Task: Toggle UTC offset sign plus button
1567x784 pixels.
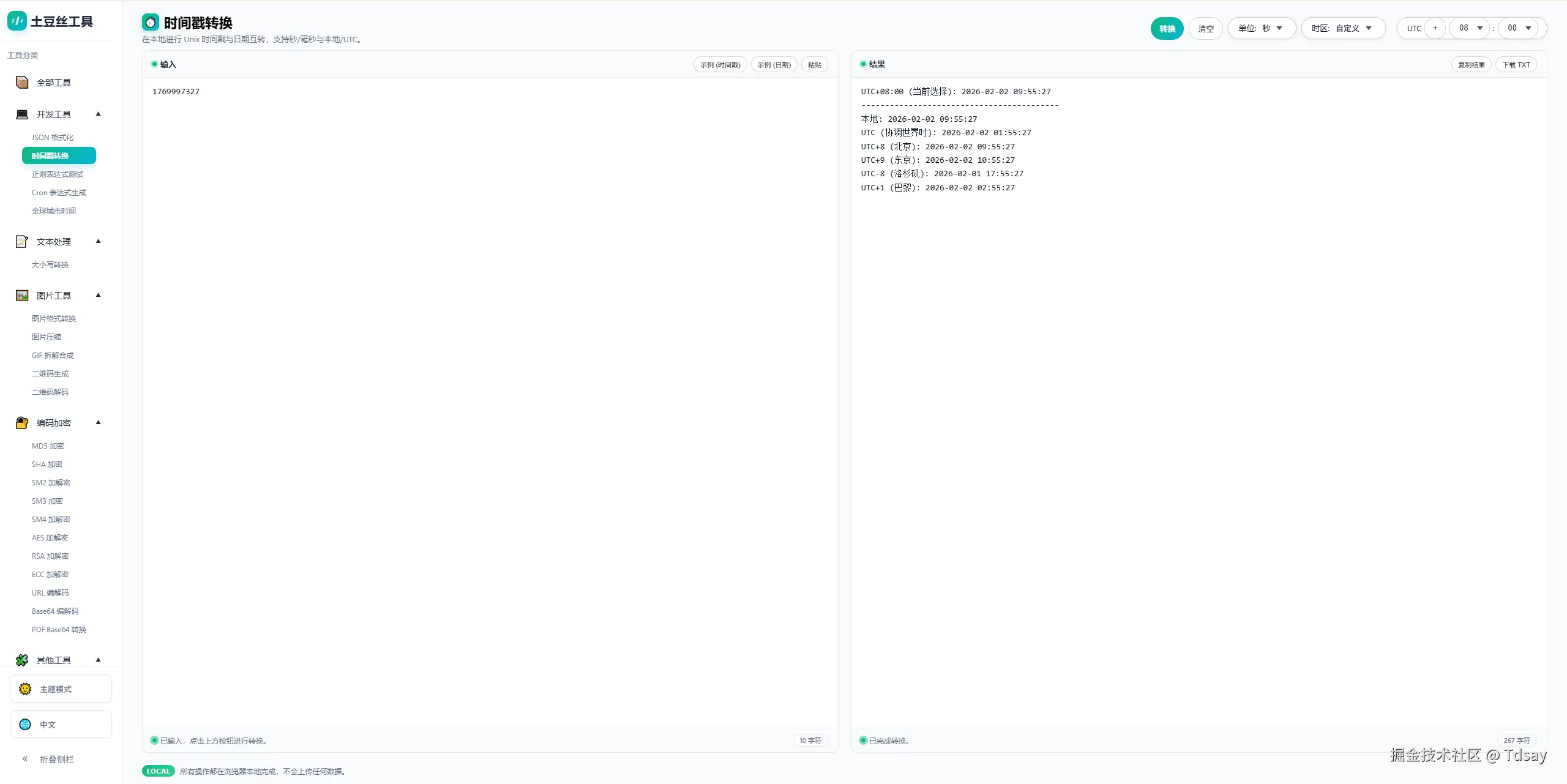Action: click(1435, 28)
